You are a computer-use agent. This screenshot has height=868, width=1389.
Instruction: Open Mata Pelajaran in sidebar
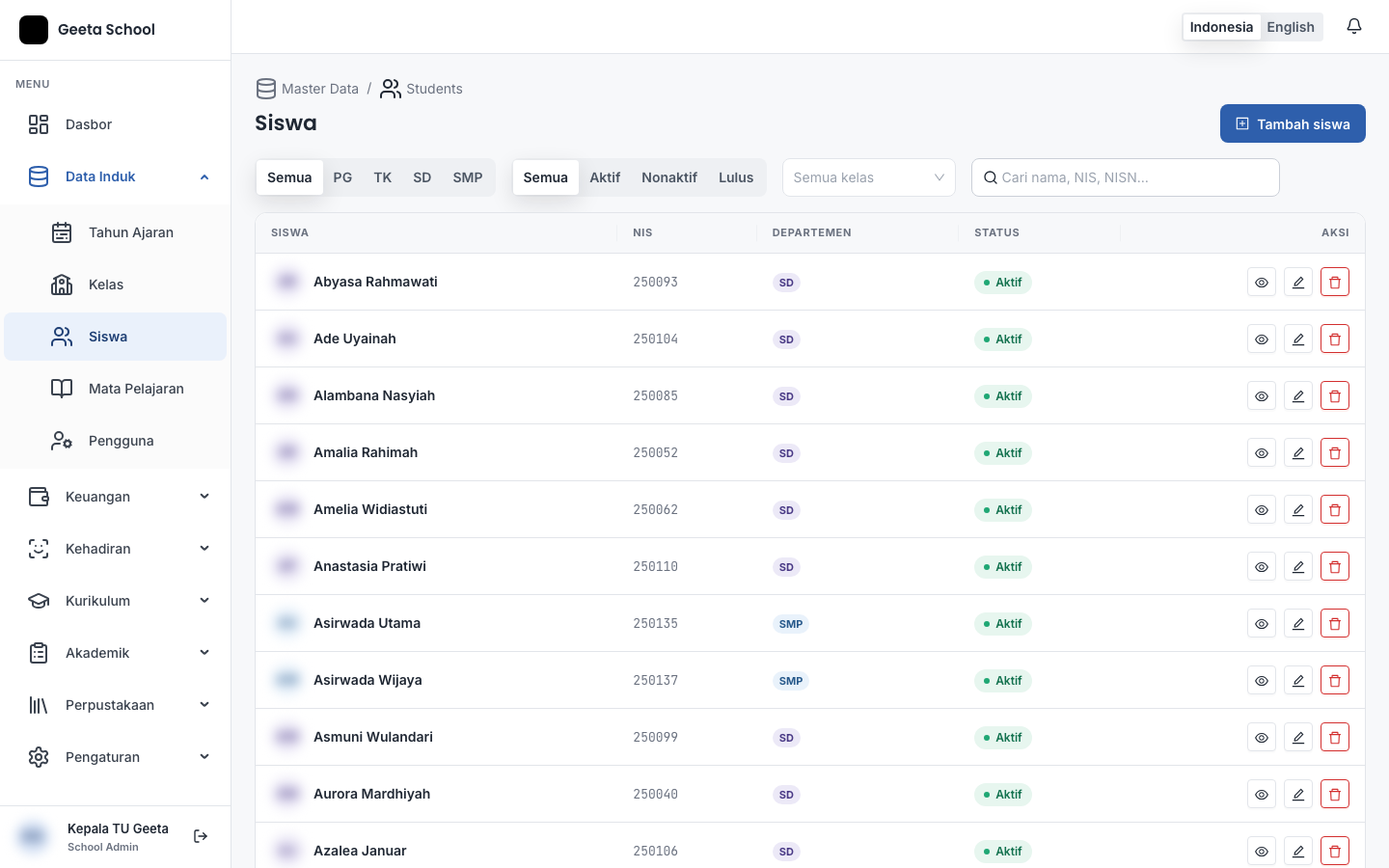[116, 389]
